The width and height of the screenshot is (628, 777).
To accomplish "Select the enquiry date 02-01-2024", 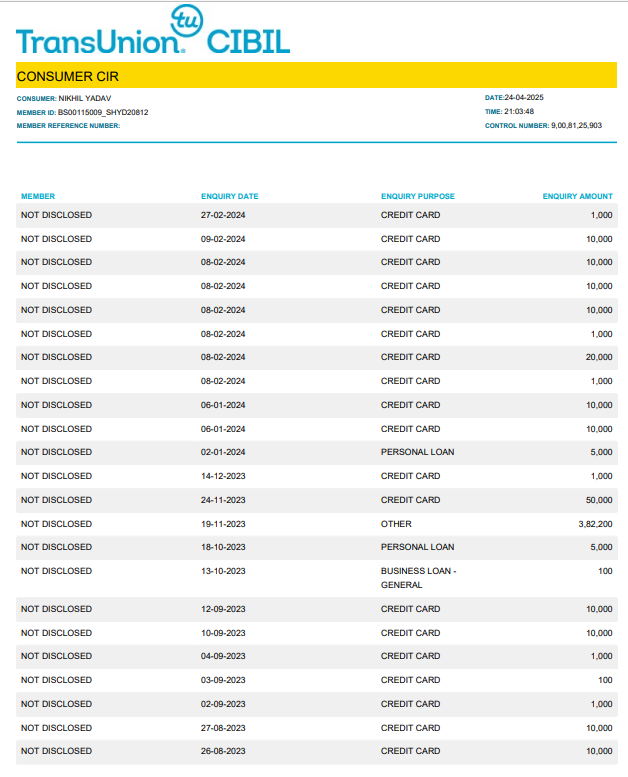I will point(223,452).
